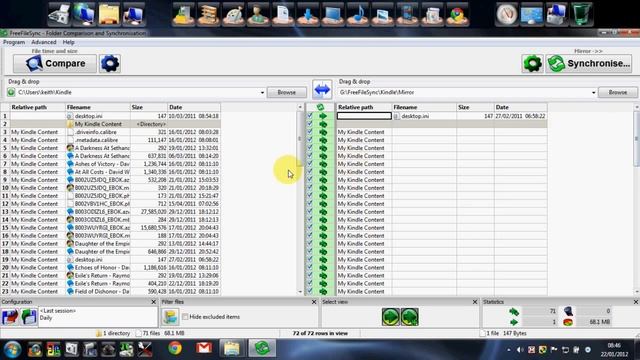Click the right grid vertical scrollbar

point(636,139)
